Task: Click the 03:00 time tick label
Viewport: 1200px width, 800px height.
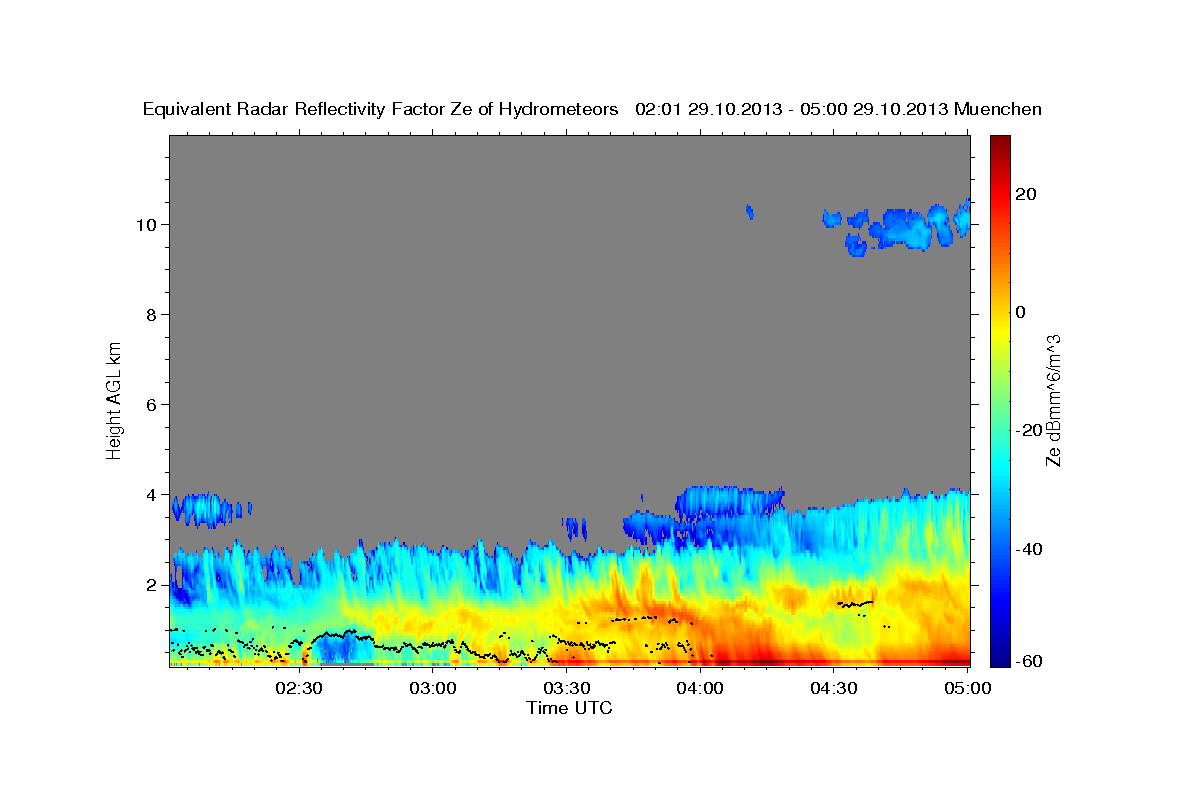Action: pos(433,688)
